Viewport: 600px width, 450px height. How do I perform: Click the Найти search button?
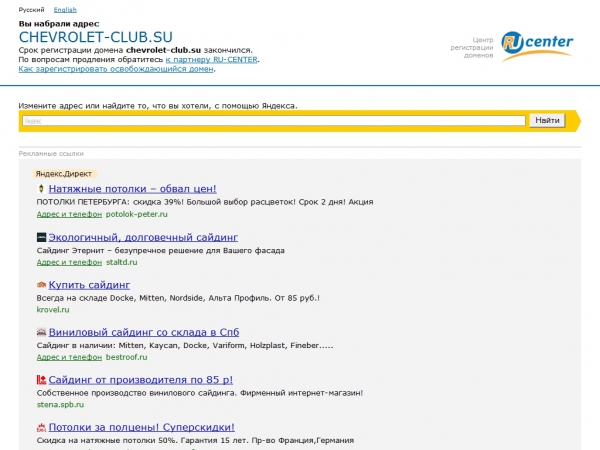click(x=547, y=121)
